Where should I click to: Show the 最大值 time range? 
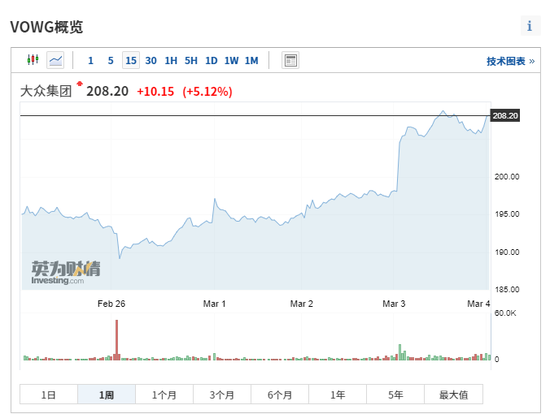click(454, 395)
